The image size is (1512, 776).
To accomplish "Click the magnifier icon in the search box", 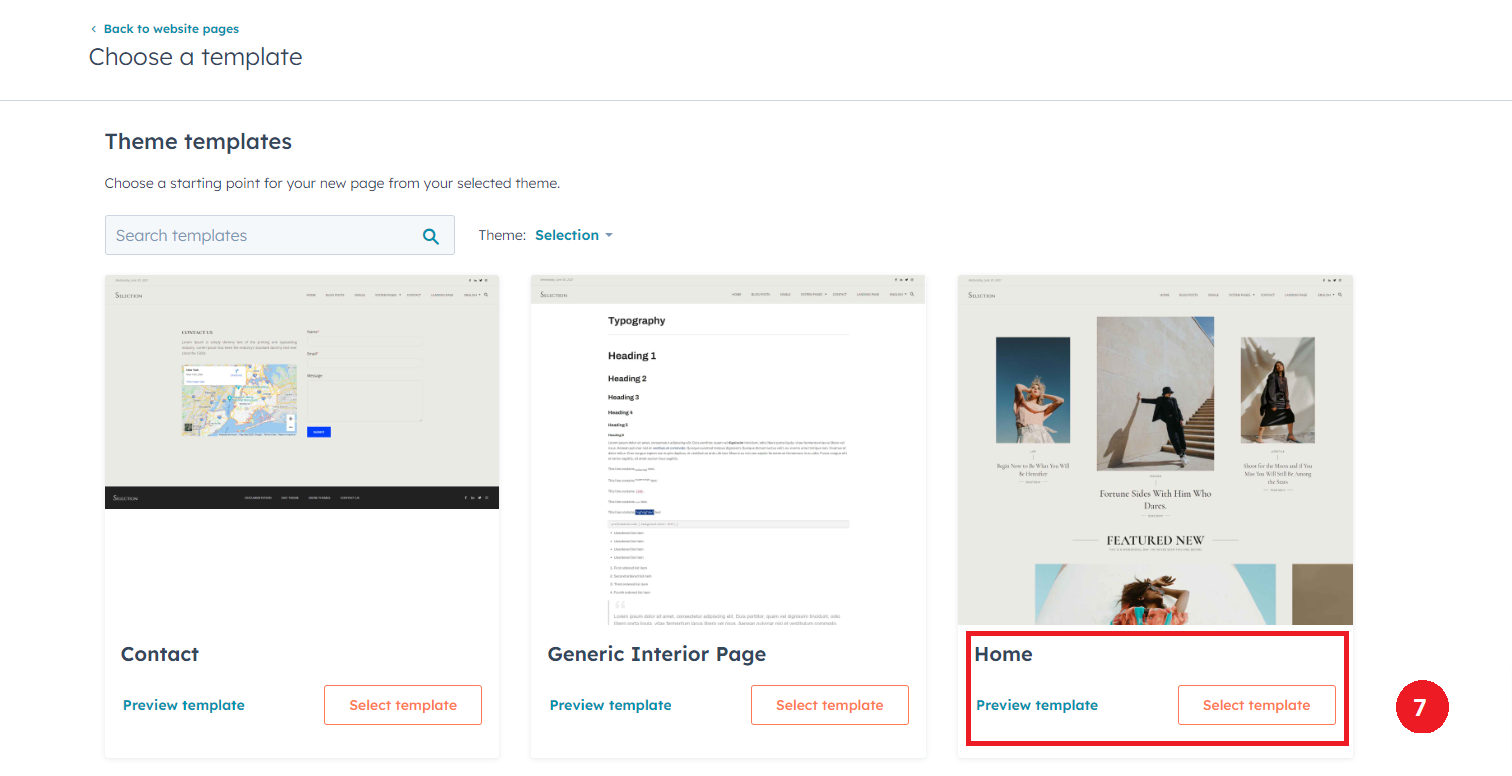I will 430,236.
